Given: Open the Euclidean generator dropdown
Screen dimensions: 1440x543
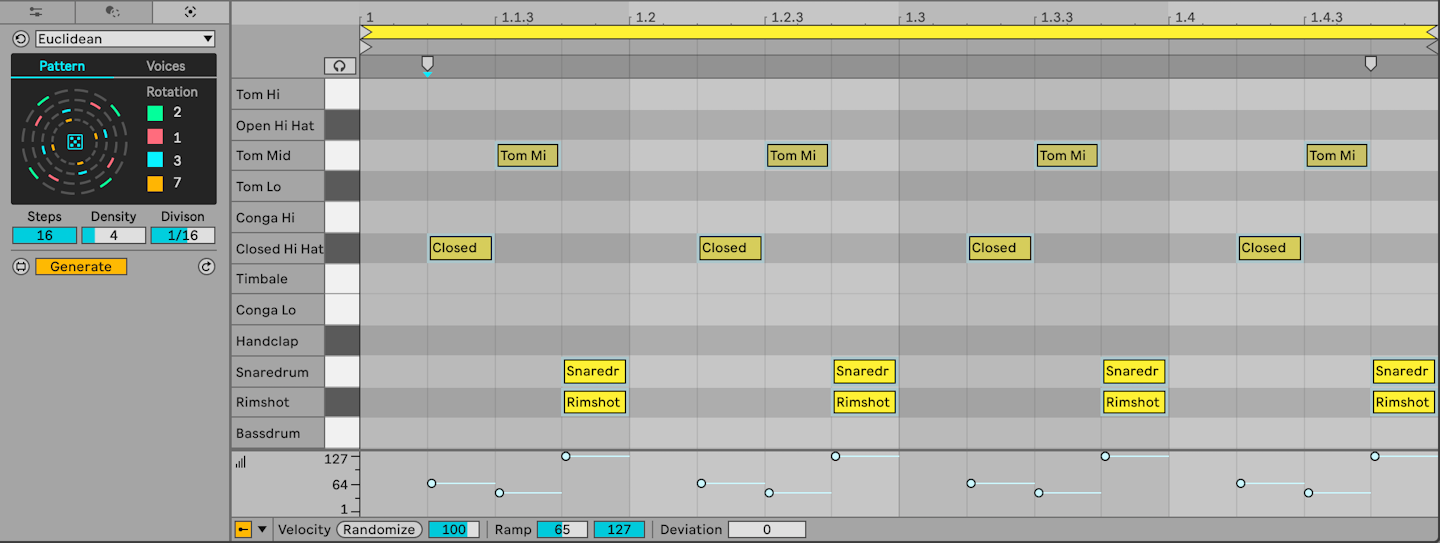Looking at the screenshot, I should click(125, 39).
